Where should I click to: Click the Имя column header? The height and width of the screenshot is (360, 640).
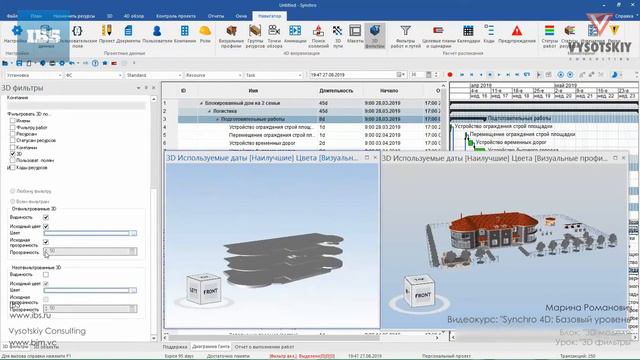pyautogui.click(x=253, y=91)
